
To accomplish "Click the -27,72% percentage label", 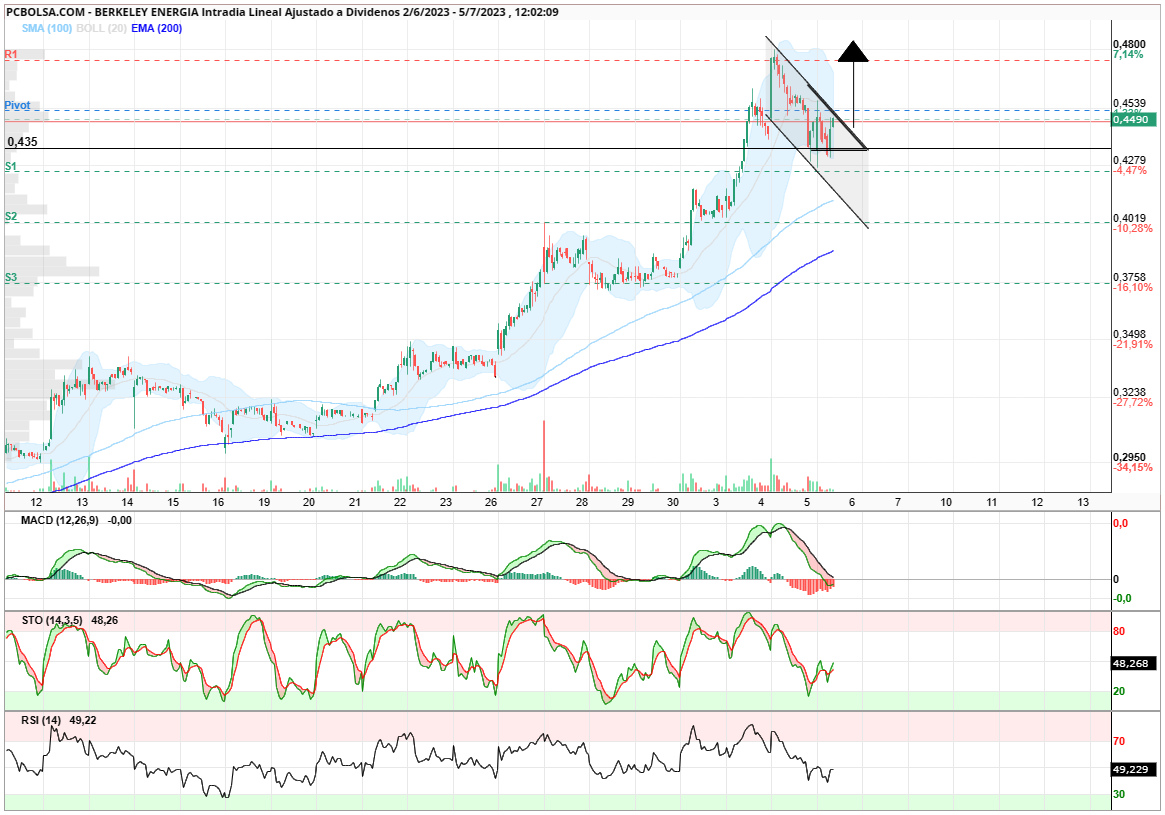I will pos(1133,402).
